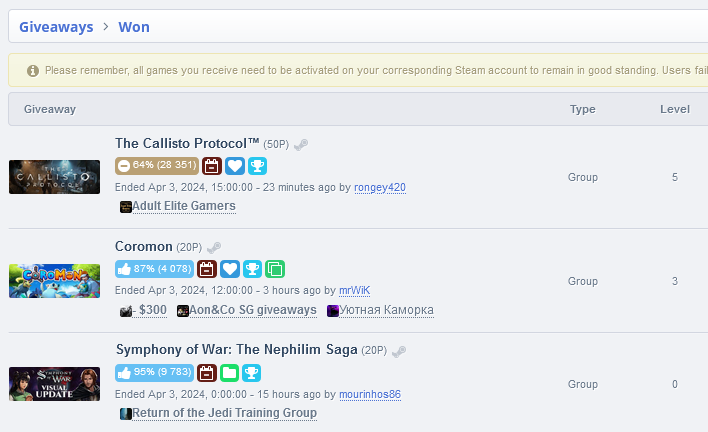Click the key icon next to The Callisto Protocol
The width and height of the screenshot is (708, 432).
click(x=301, y=145)
